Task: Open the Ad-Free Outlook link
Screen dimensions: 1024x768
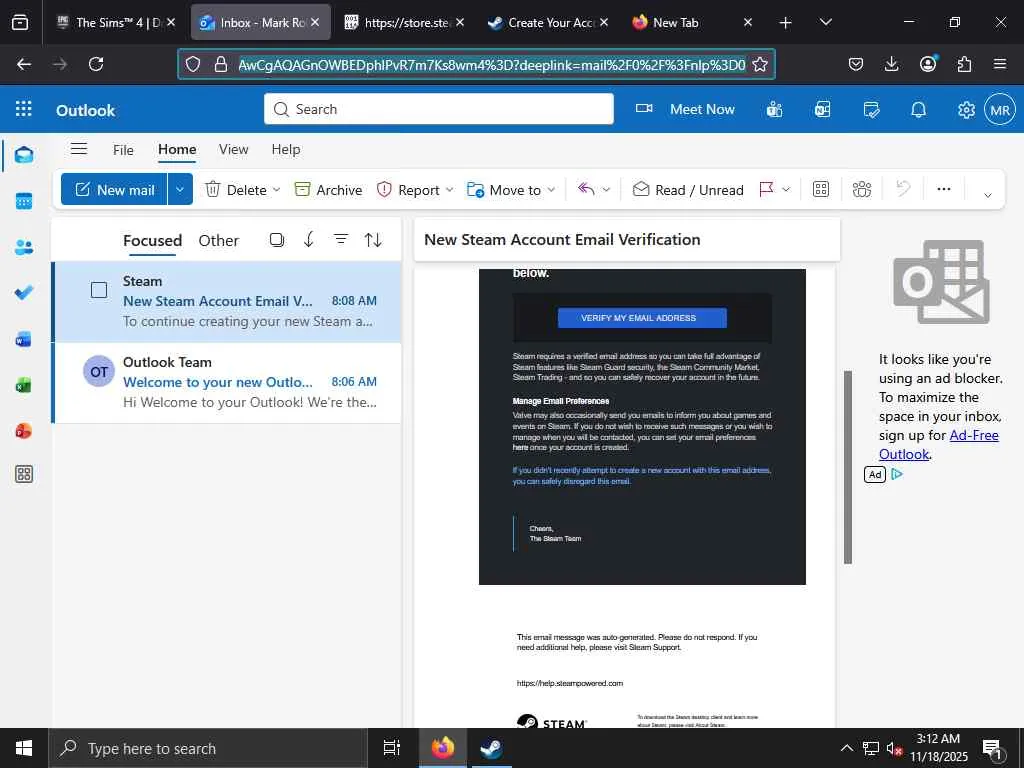Action: [938, 445]
